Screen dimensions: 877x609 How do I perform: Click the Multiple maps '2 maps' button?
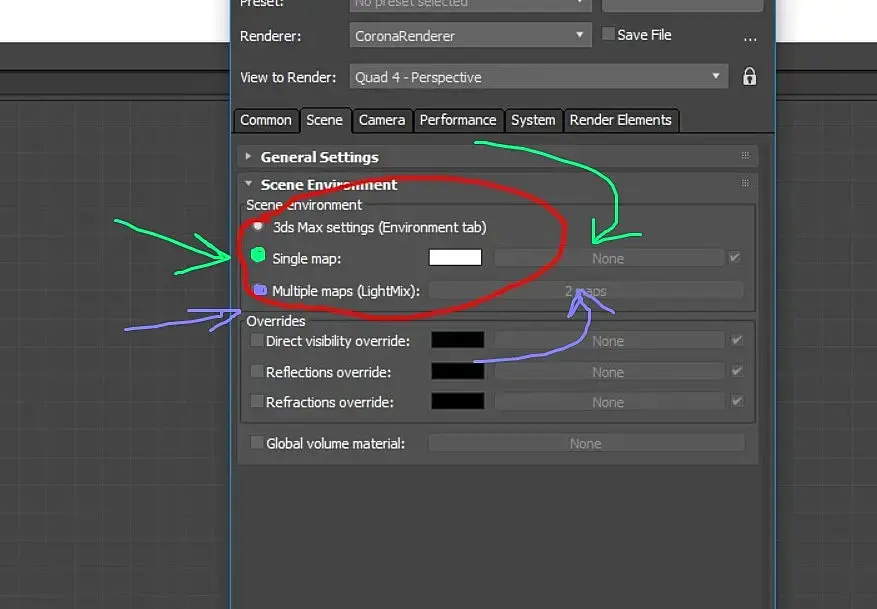586,291
